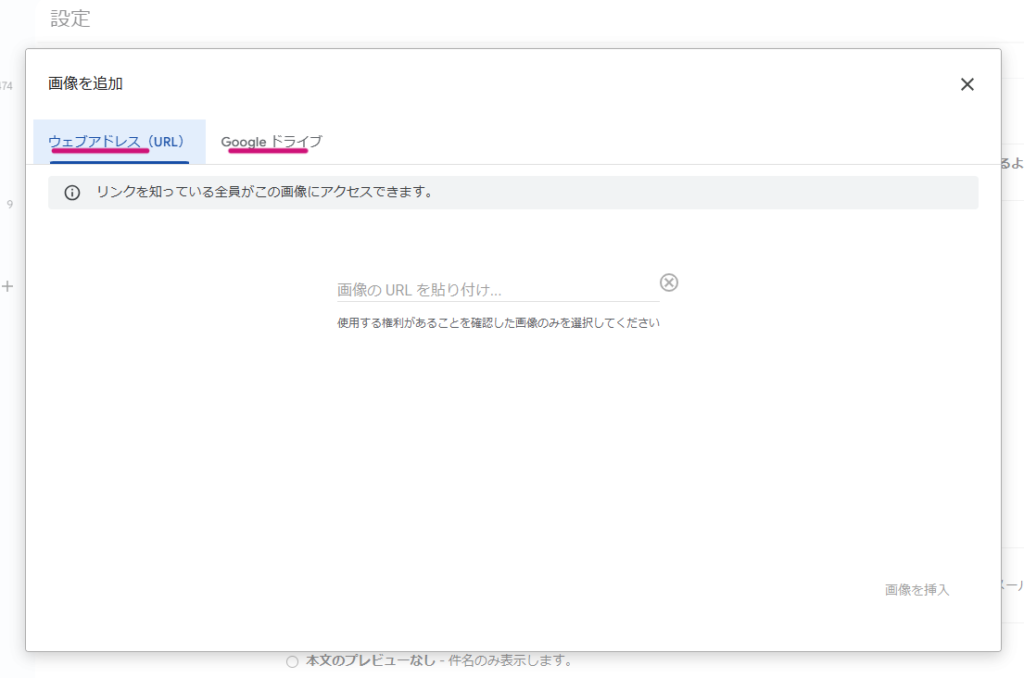Click the number 9 on the left sidebar
1024x678 pixels.
coord(10,205)
